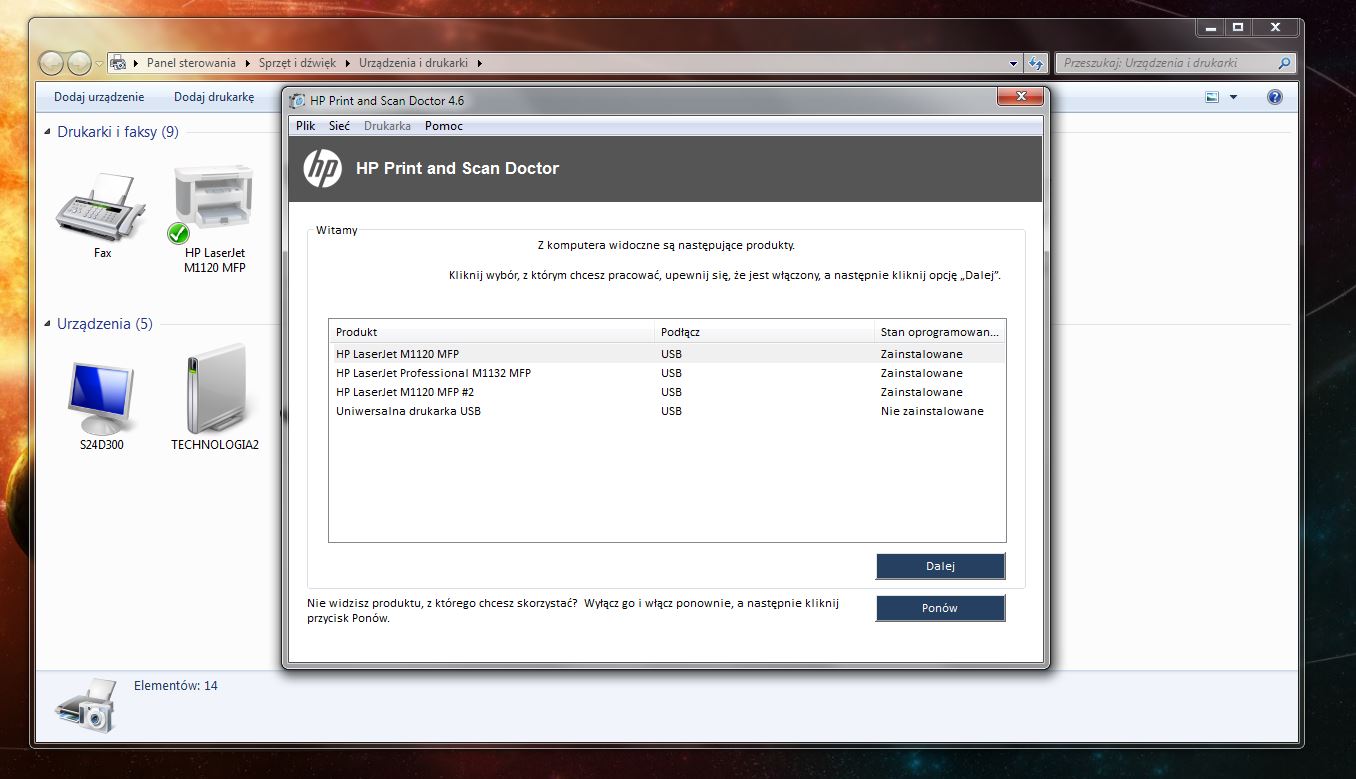This screenshot has width=1356, height=779.
Task: Select HP LaserJet M1120 MFP row in list
Action: click(x=667, y=354)
